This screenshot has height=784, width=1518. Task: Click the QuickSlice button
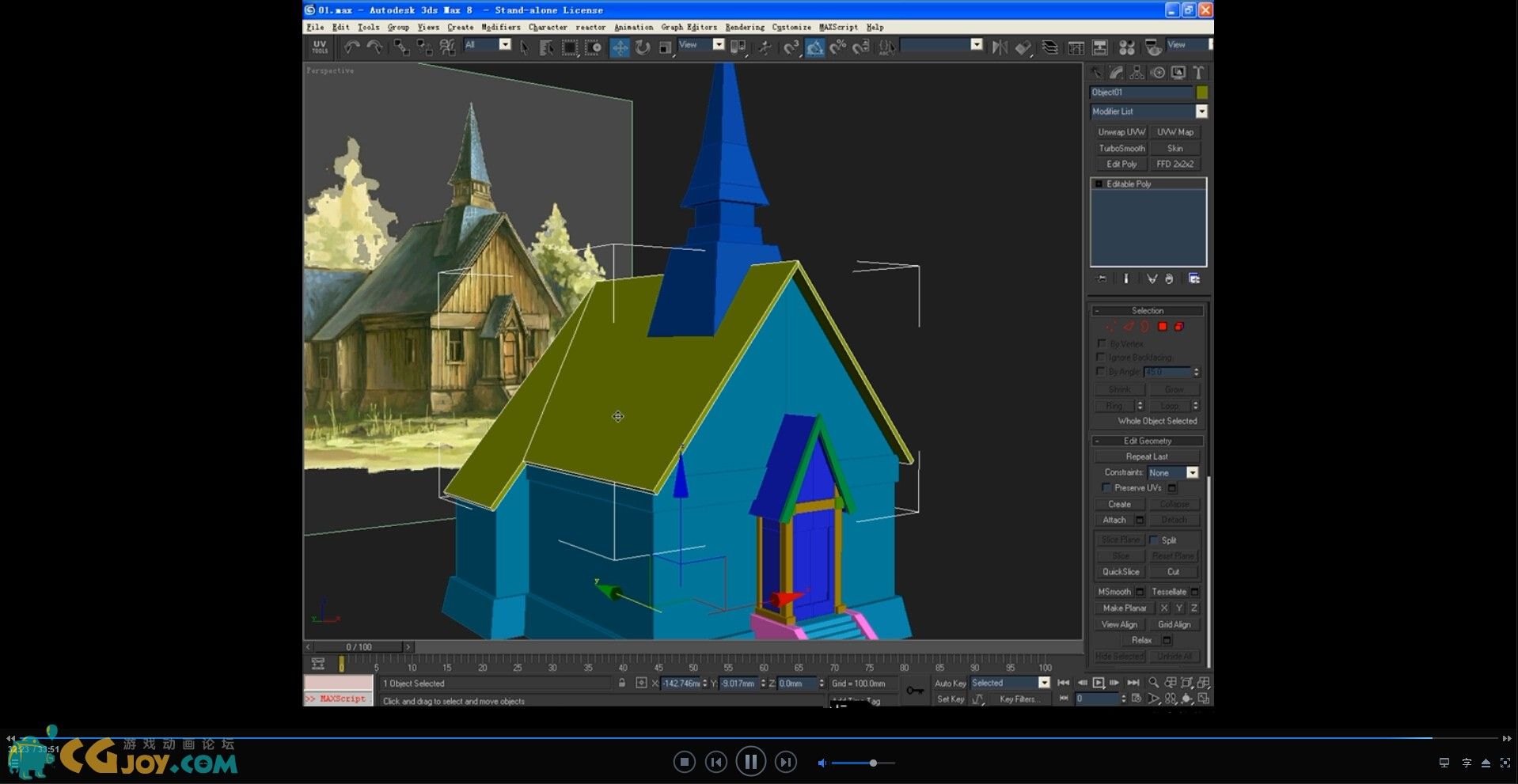(x=1121, y=571)
